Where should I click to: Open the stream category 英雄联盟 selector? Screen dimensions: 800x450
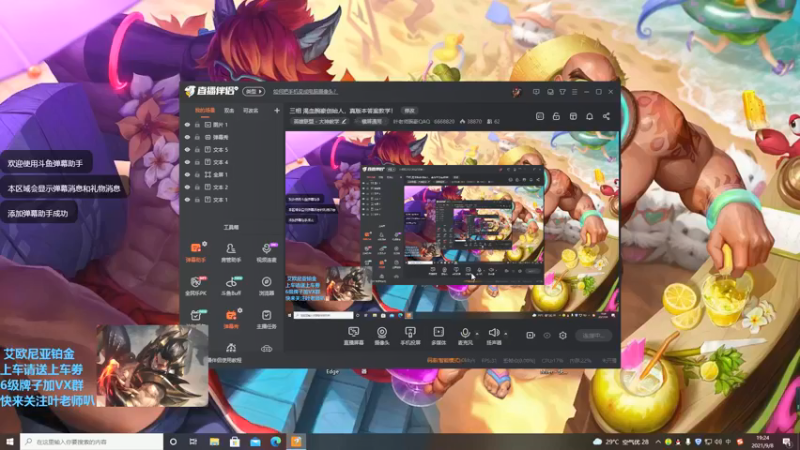(320, 122)
